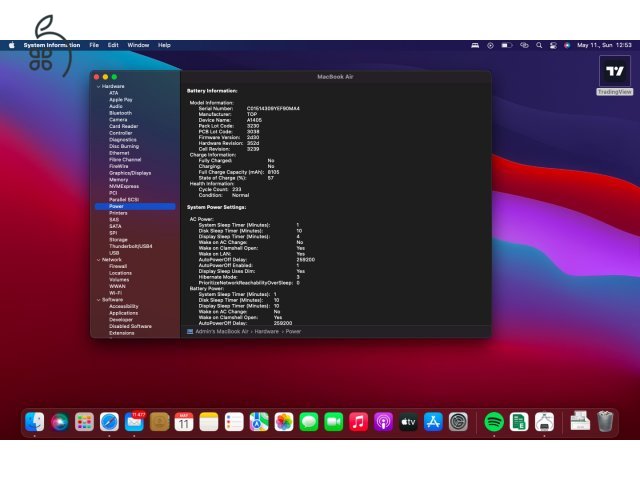Launch Siri from the dock

pyautogui.click(x=60, y=422)
